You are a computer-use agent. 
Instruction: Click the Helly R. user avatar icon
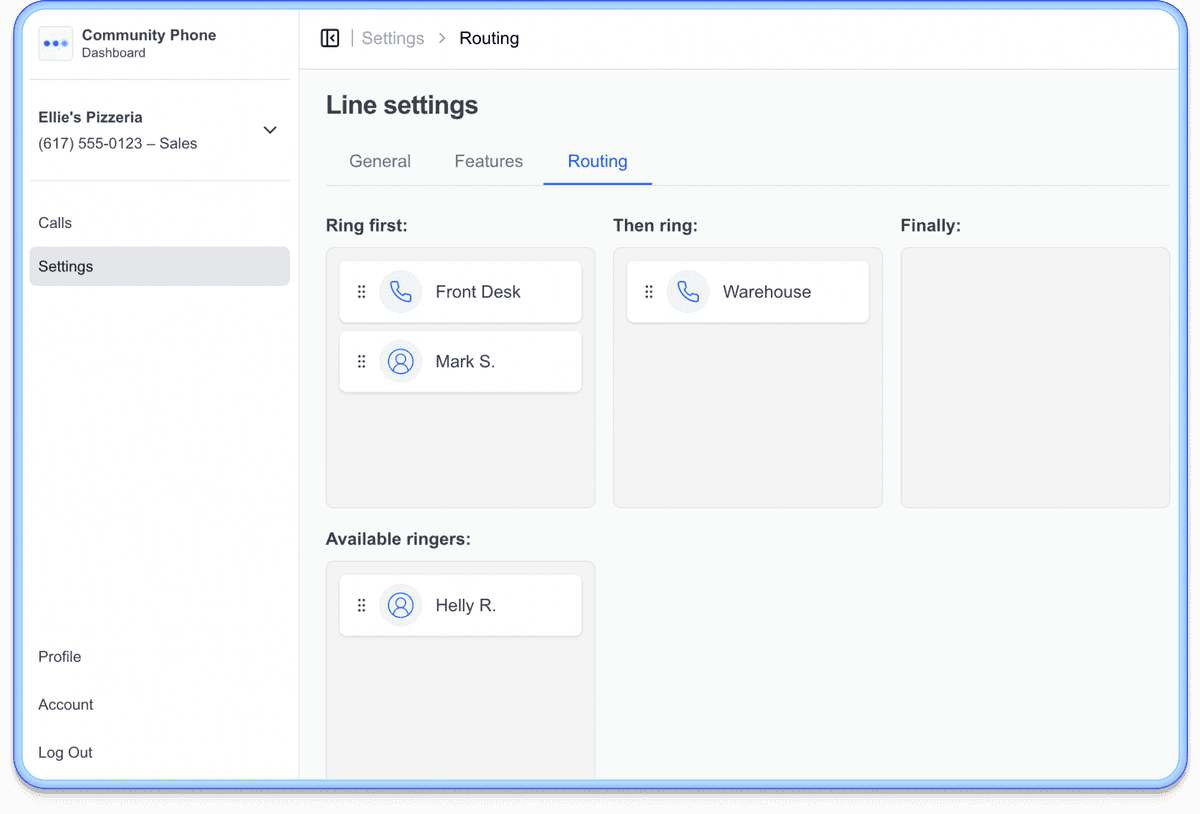pos(401,605)
